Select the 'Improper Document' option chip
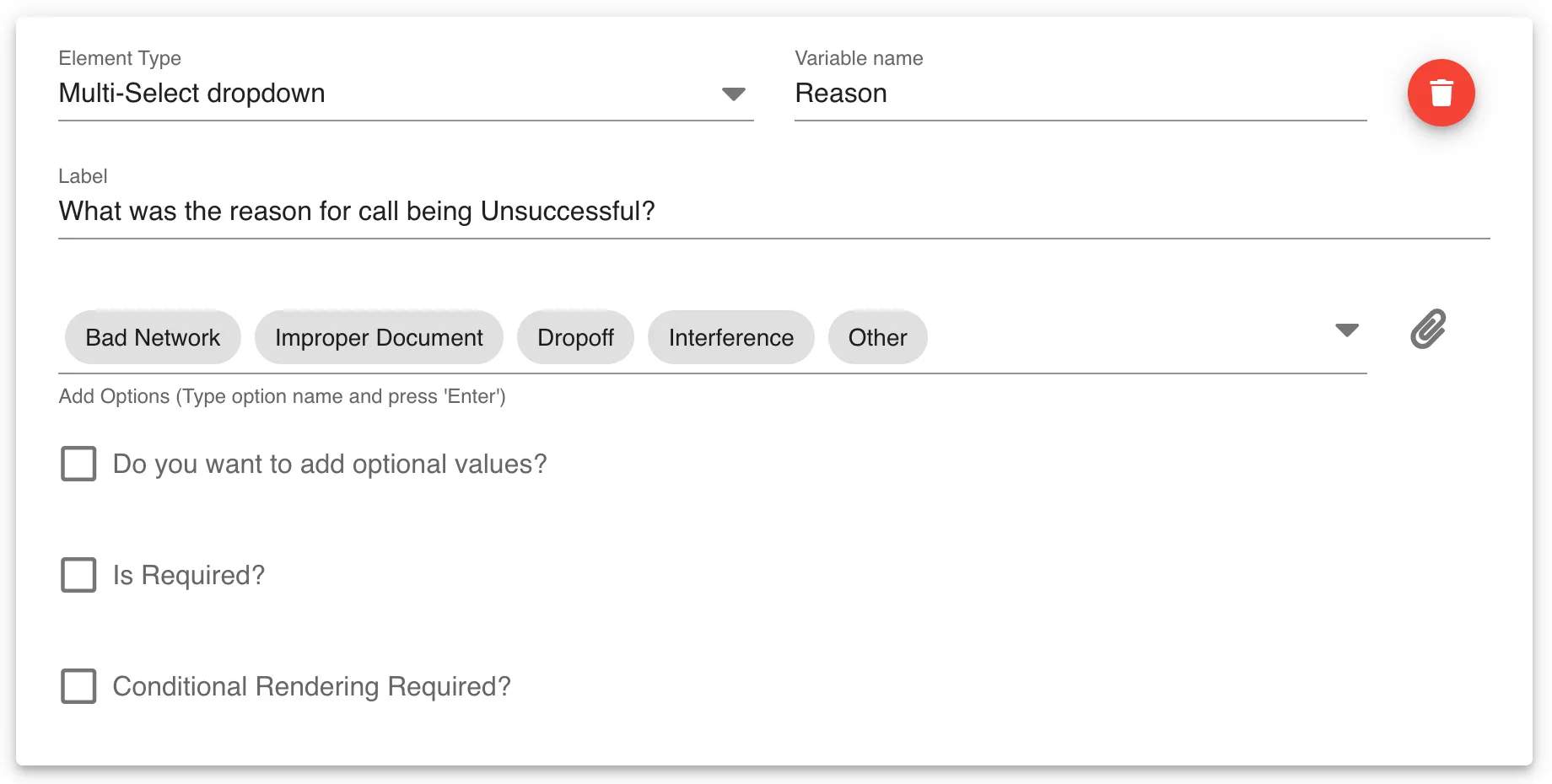The height and width of the screenshot is (784, 1552). pyautogui.click(x=379, y=337)
